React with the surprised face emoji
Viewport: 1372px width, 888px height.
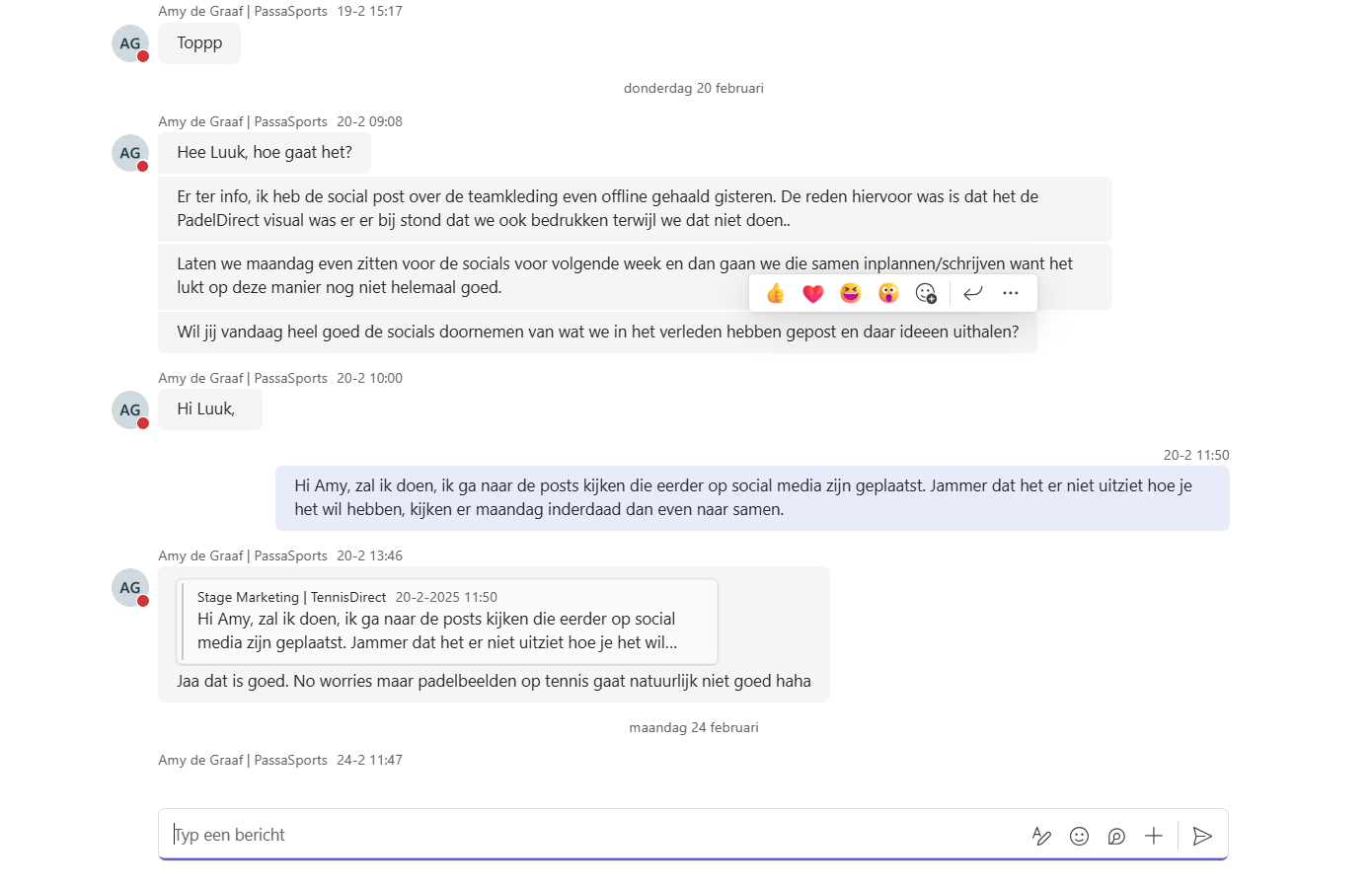pos(888,293)
